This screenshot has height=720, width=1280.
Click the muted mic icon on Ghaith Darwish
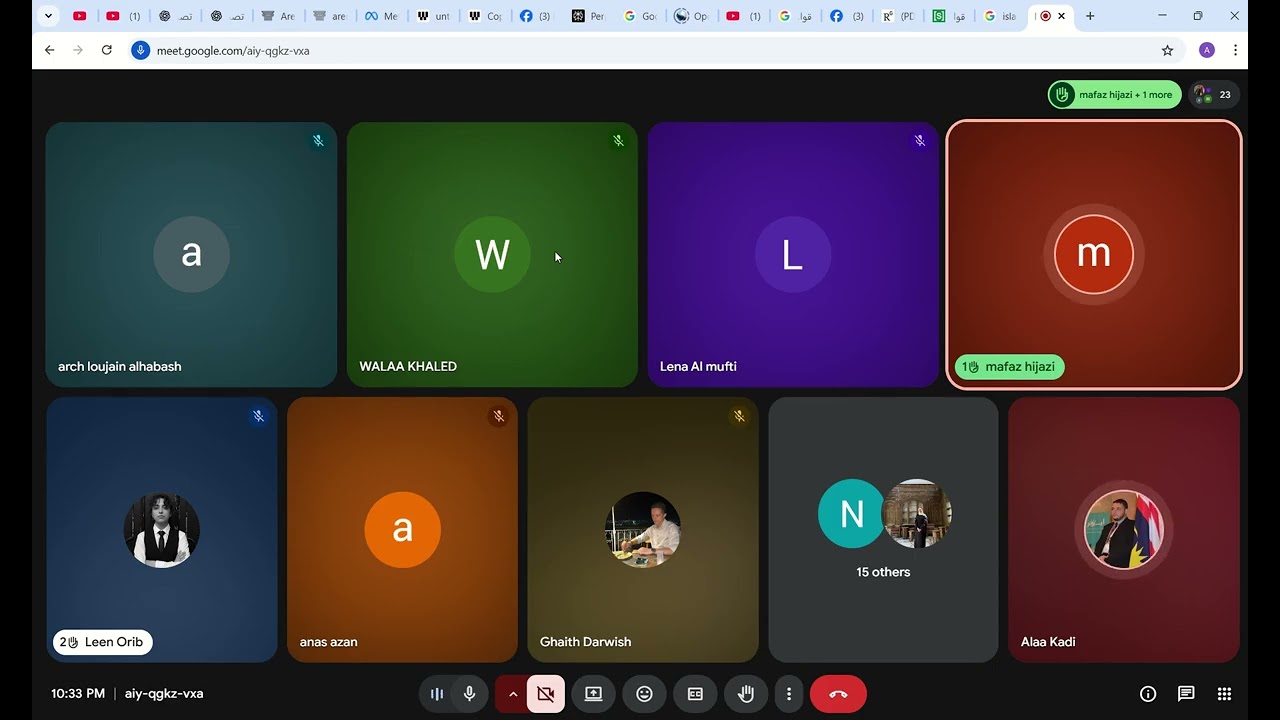click(x=739, y=416)
